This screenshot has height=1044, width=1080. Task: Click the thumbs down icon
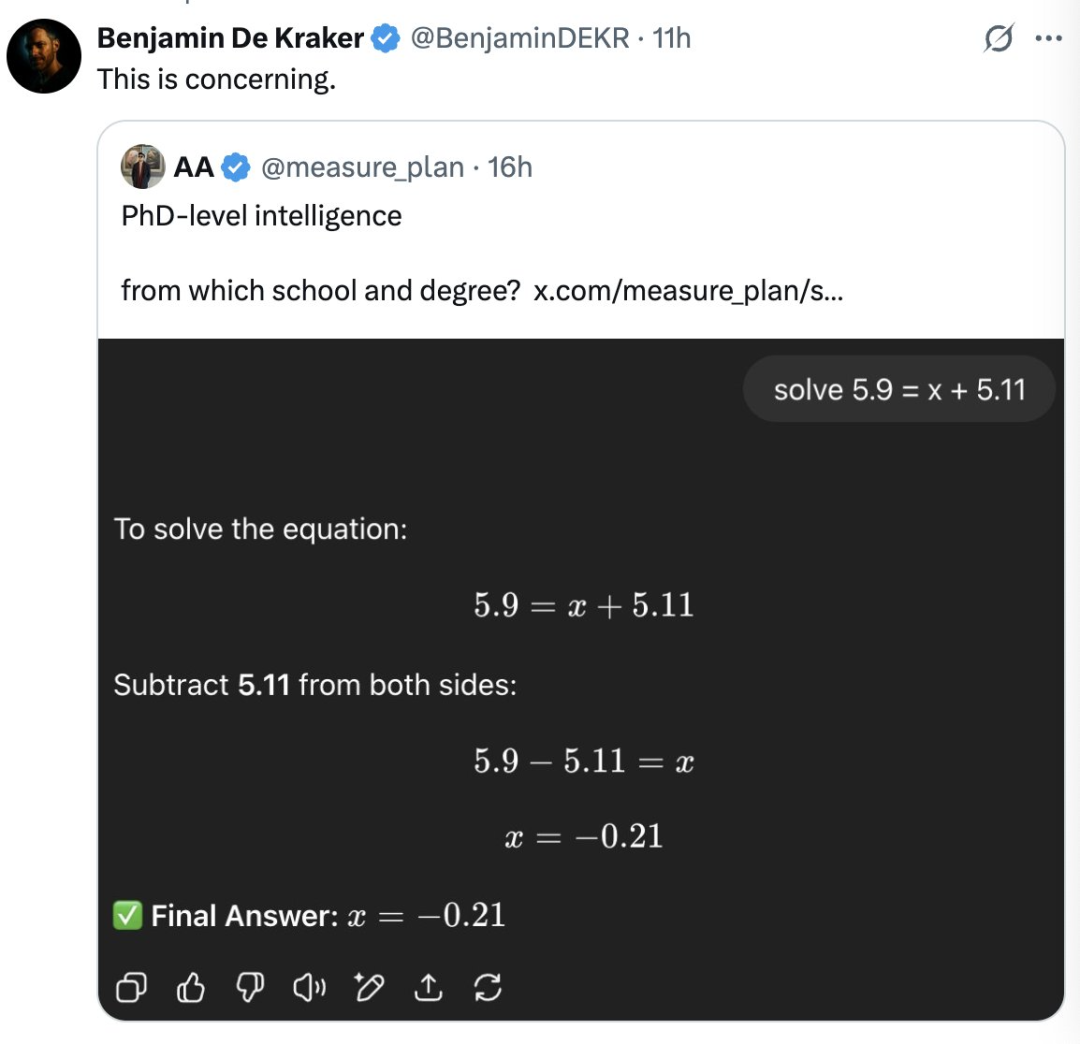[250, 987]
